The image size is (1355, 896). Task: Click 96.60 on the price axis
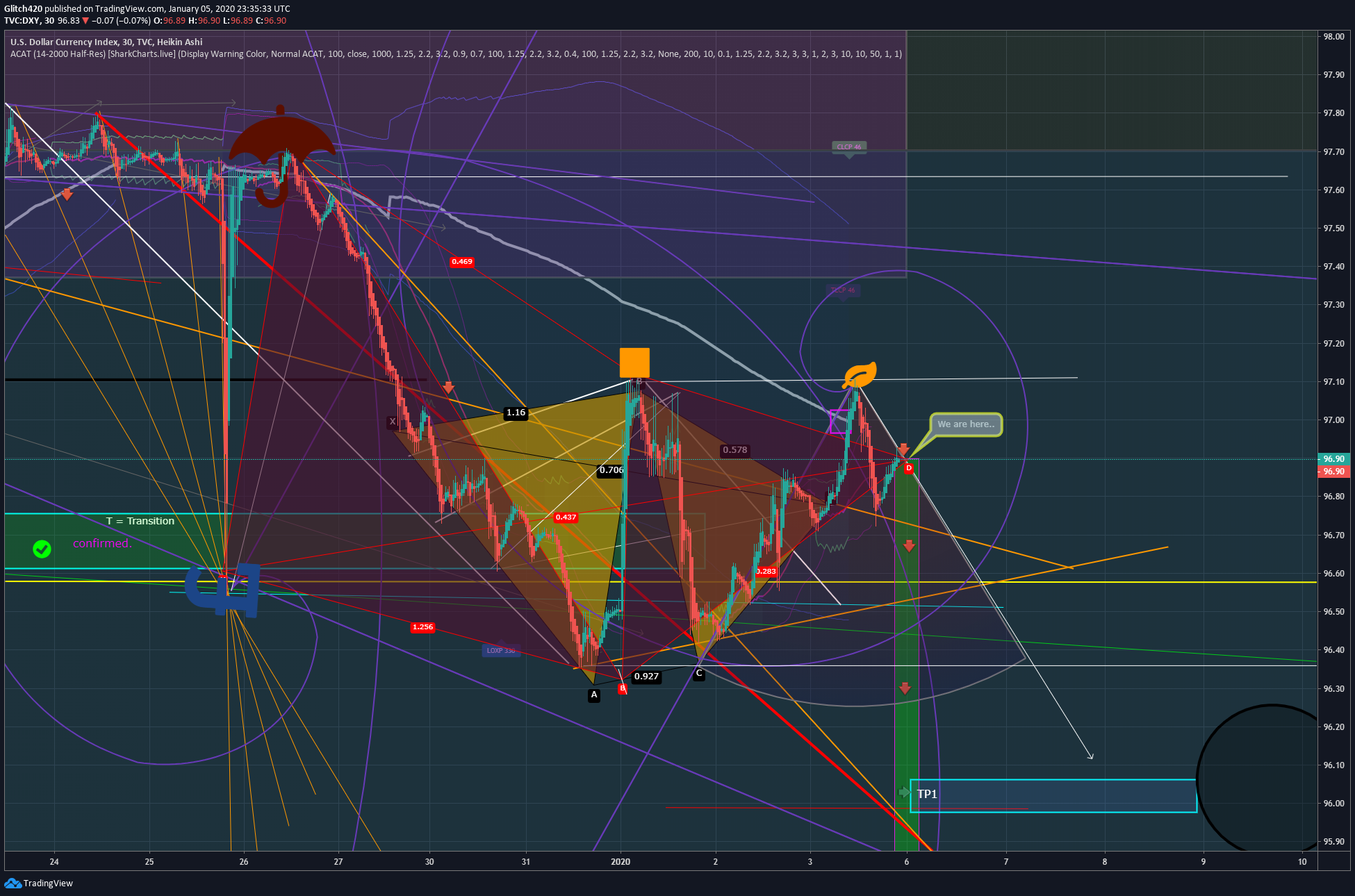1333,574
